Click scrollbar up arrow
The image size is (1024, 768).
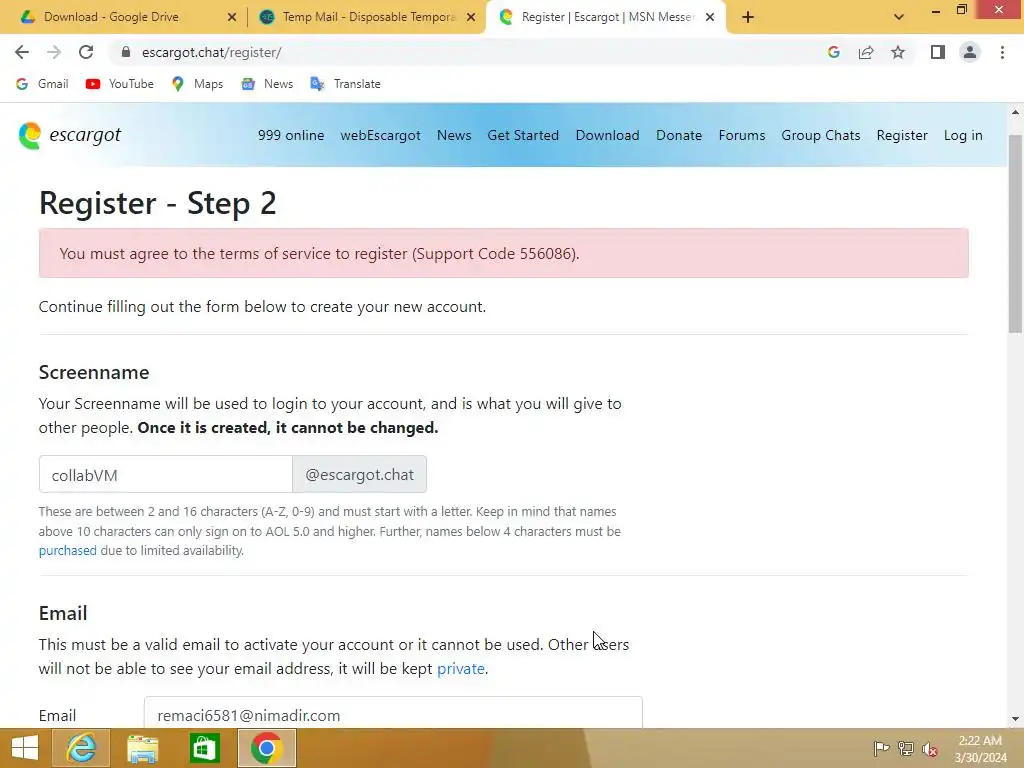(x=1016, y=112)
